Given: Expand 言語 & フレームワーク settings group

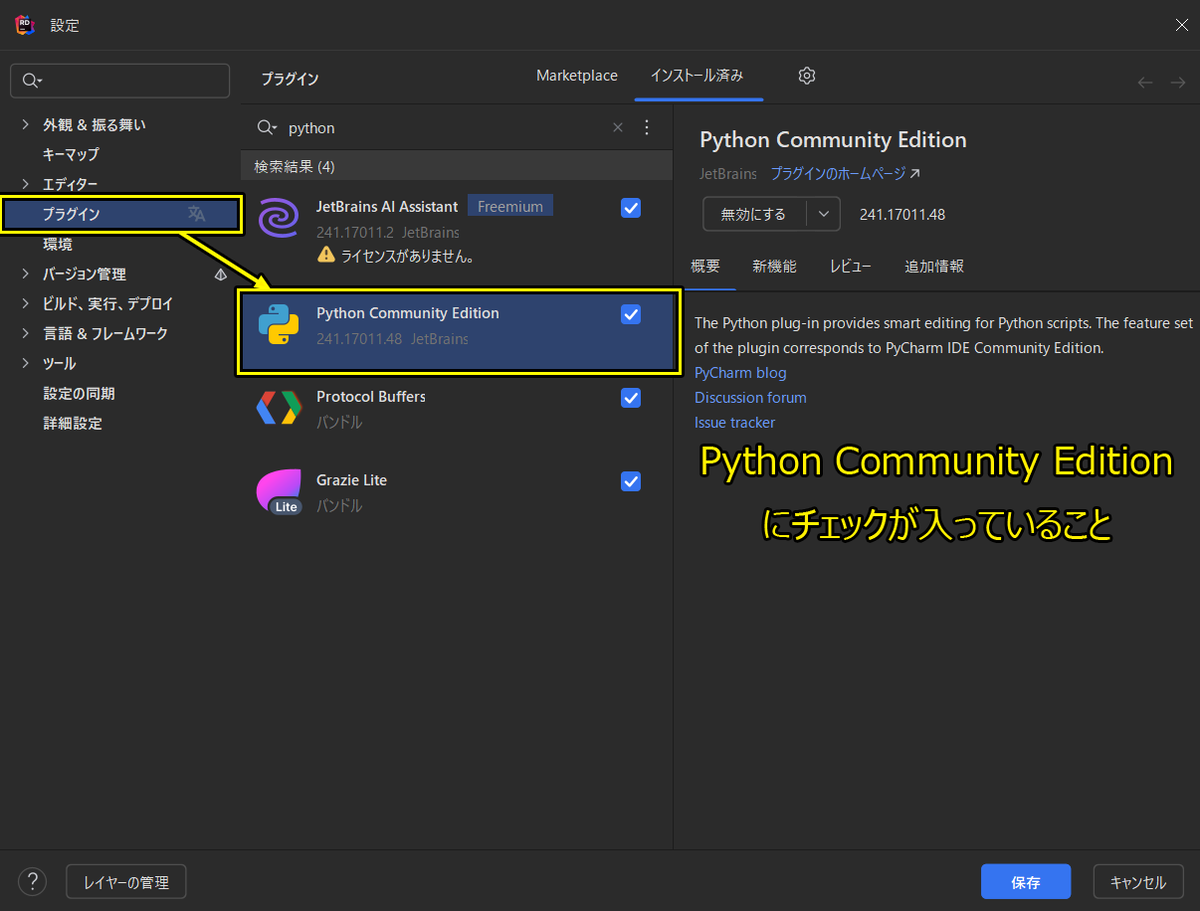Looking at the screenshot, I should 26,334.
